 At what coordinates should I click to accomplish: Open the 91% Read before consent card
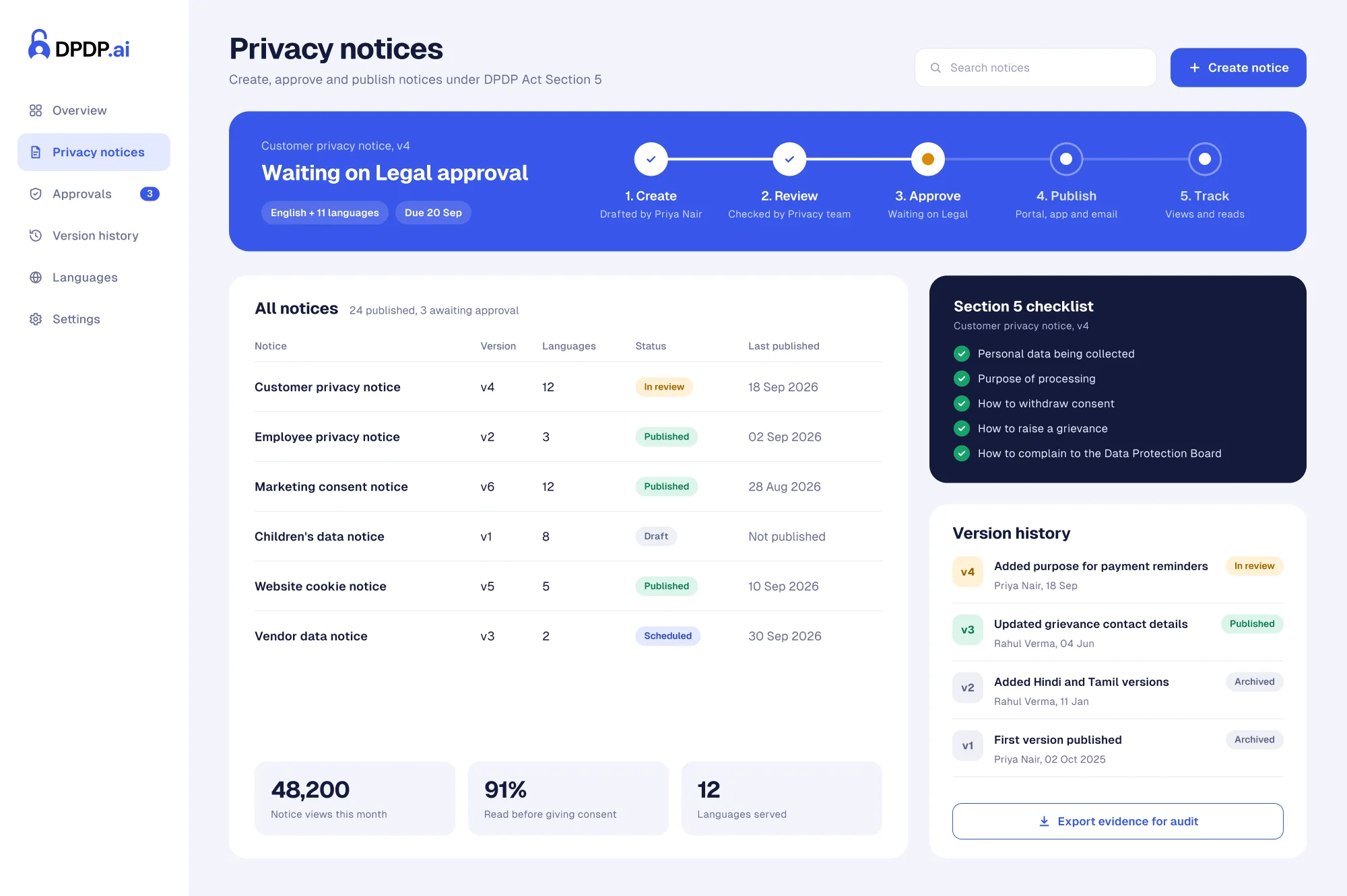568,798
